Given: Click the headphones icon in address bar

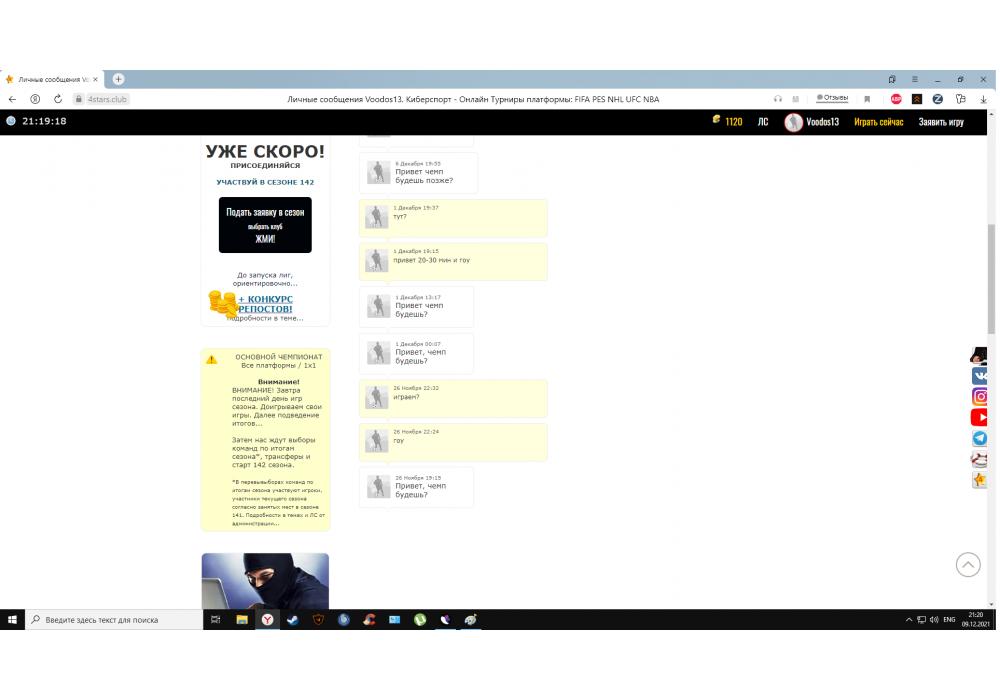Looking at the screenshot, I should (x=777, y=99).
